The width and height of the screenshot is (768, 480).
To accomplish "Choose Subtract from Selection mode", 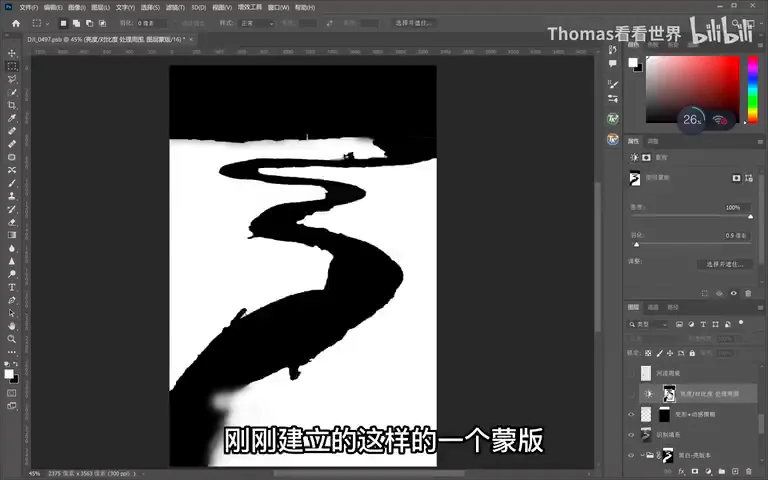I will (x=90, y=23).
